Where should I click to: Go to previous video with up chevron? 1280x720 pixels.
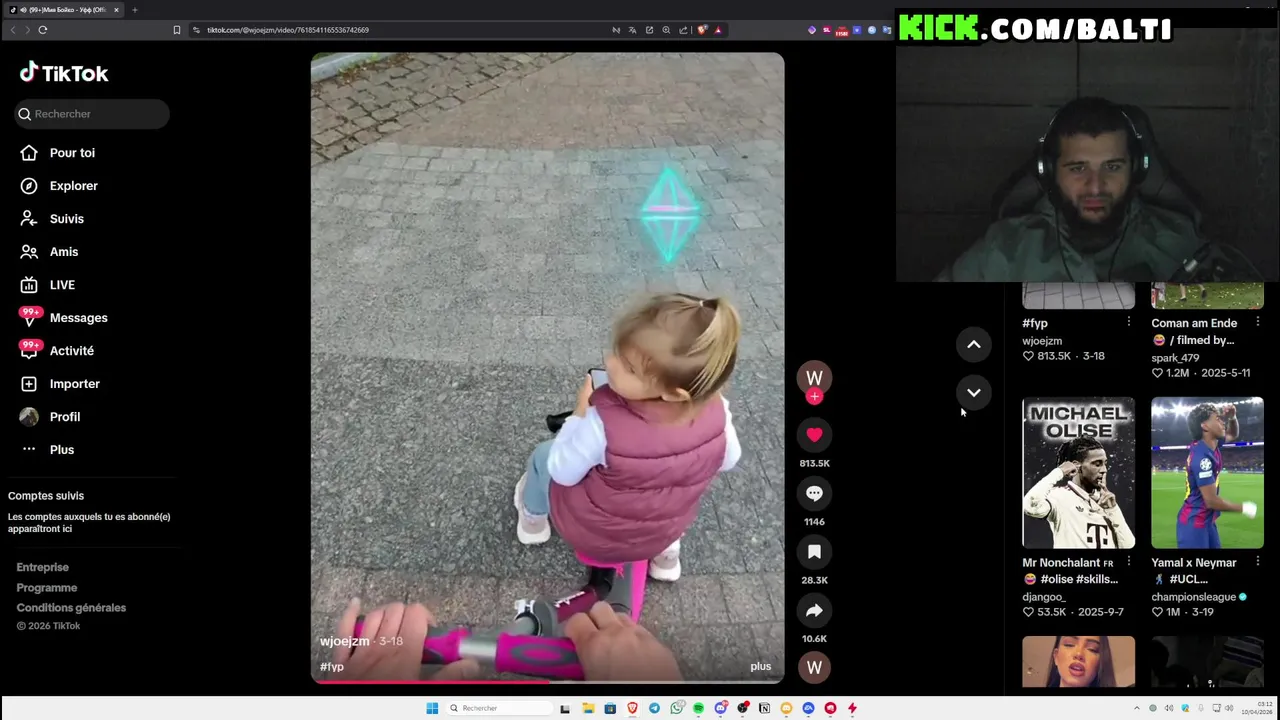[973, 345]
